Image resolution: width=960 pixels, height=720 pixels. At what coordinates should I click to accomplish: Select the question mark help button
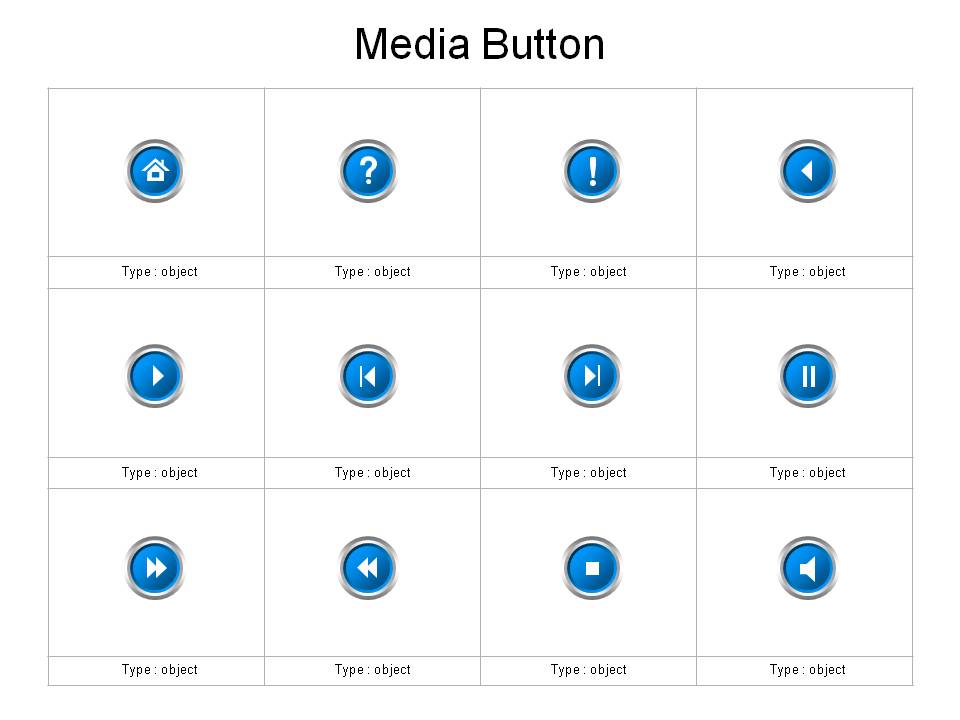point(367,171)
